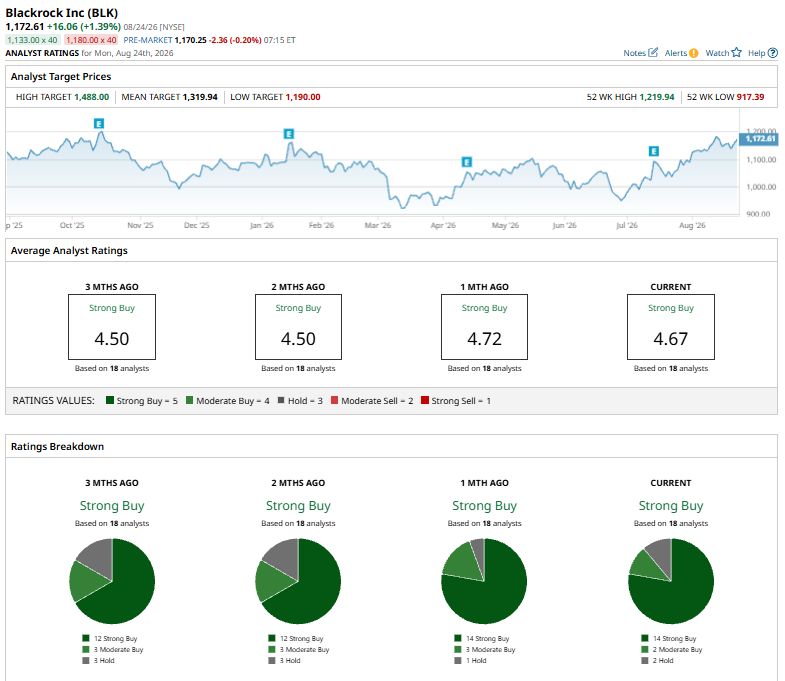Click the 2 MTHS AGO 4.50 rating box
Viewport: 785px width, 681px height.
coord(298,327)
